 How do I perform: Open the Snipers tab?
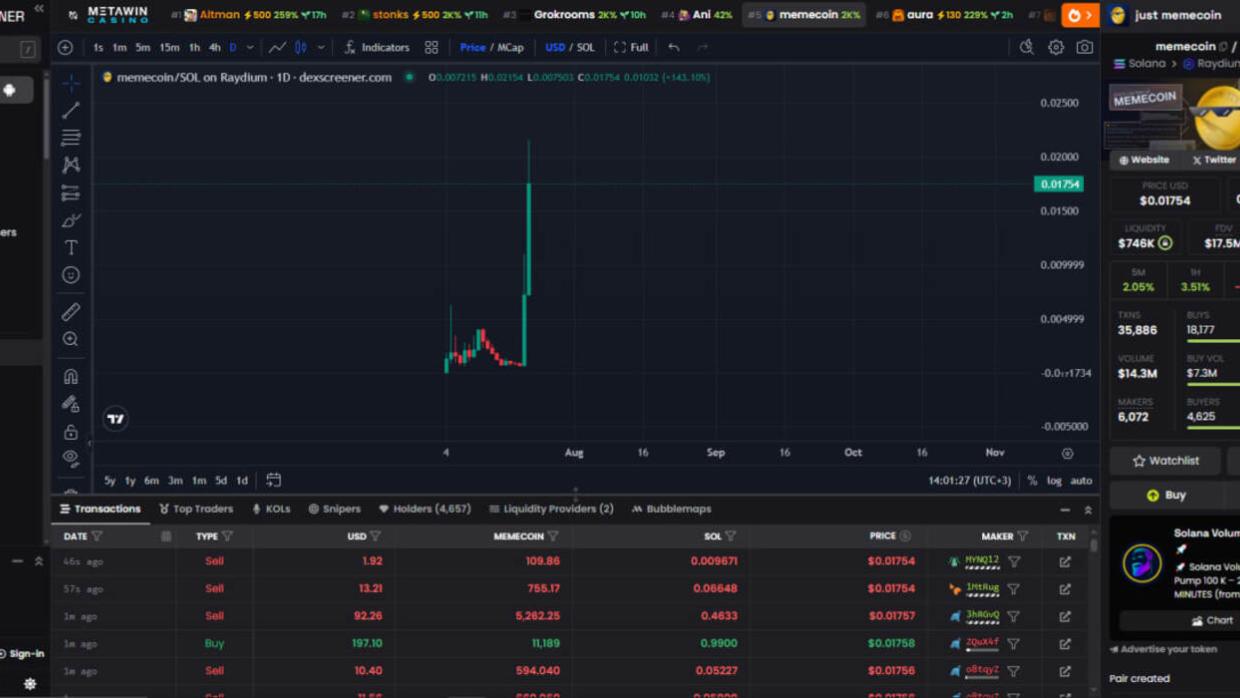334,509
